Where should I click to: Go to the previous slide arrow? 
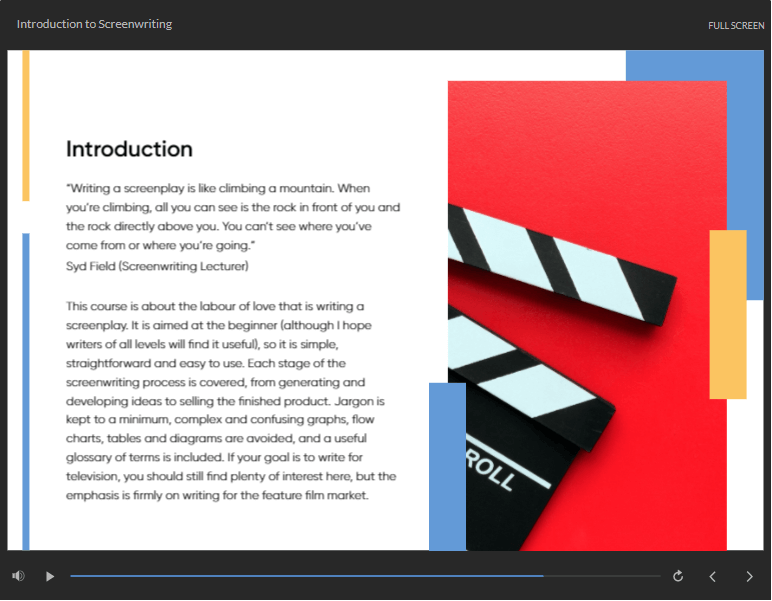pyautogui.click(x=712, y=576)
